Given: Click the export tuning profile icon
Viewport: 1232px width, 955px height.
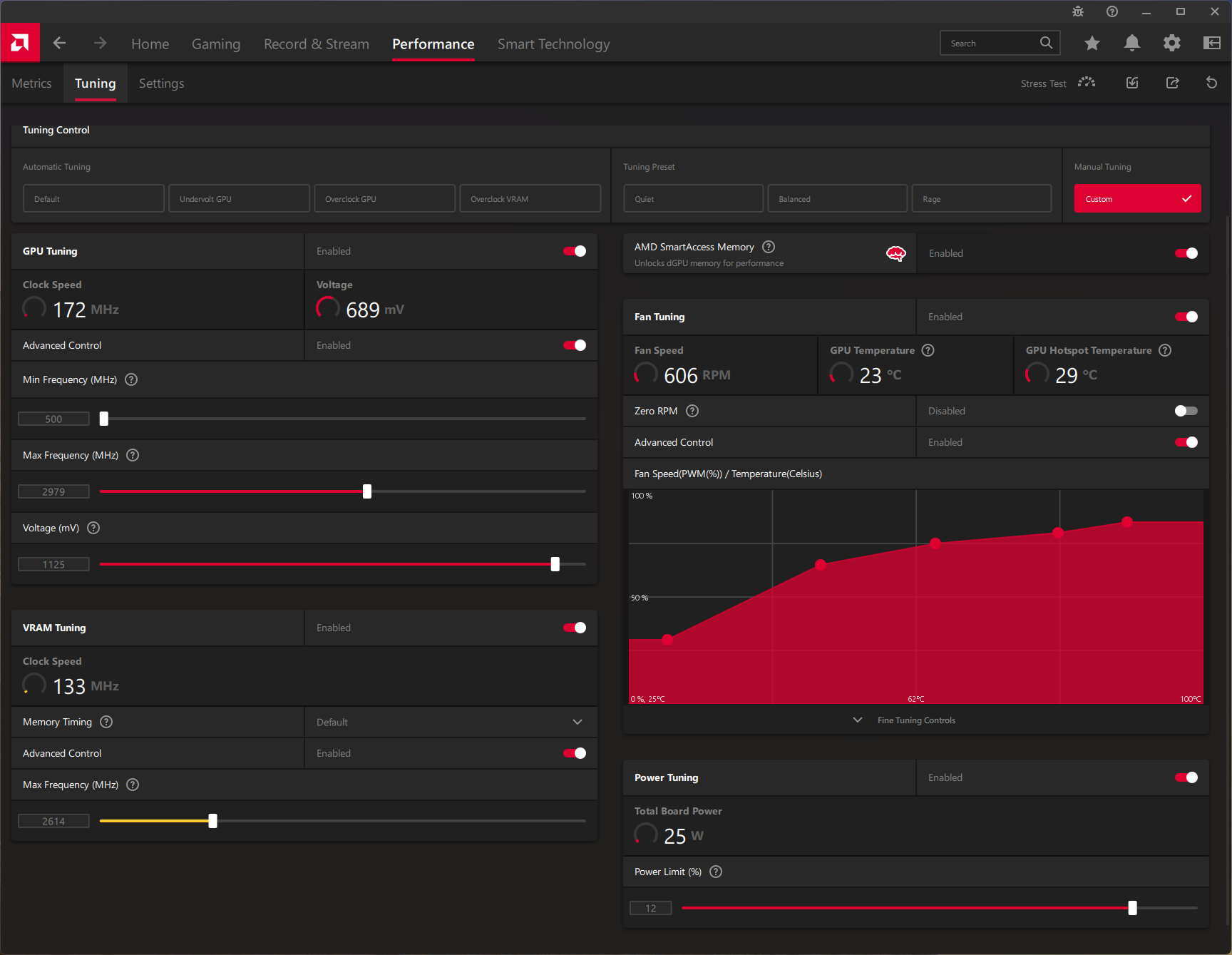Looking at the screenshot, I should (1172, 83).
